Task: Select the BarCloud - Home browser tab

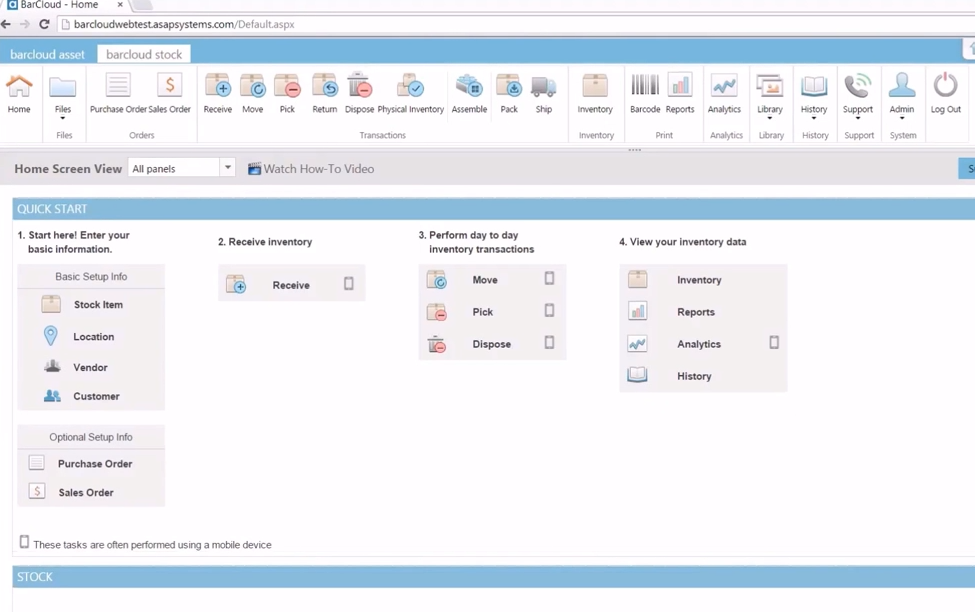Action: click(60, 6)
